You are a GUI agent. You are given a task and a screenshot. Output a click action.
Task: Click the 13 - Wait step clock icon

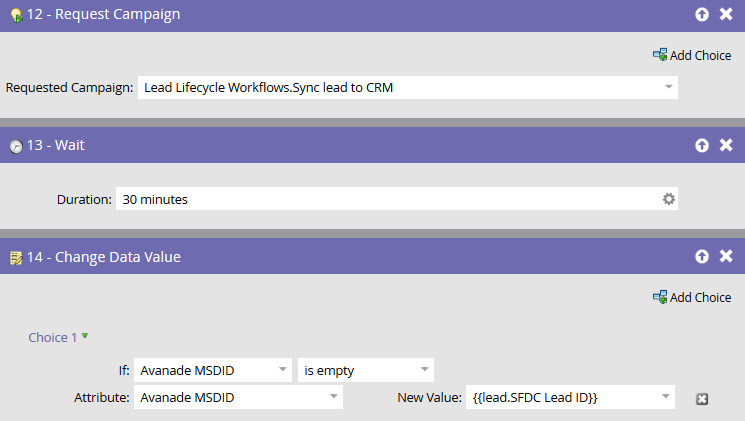tap(15, 146)
